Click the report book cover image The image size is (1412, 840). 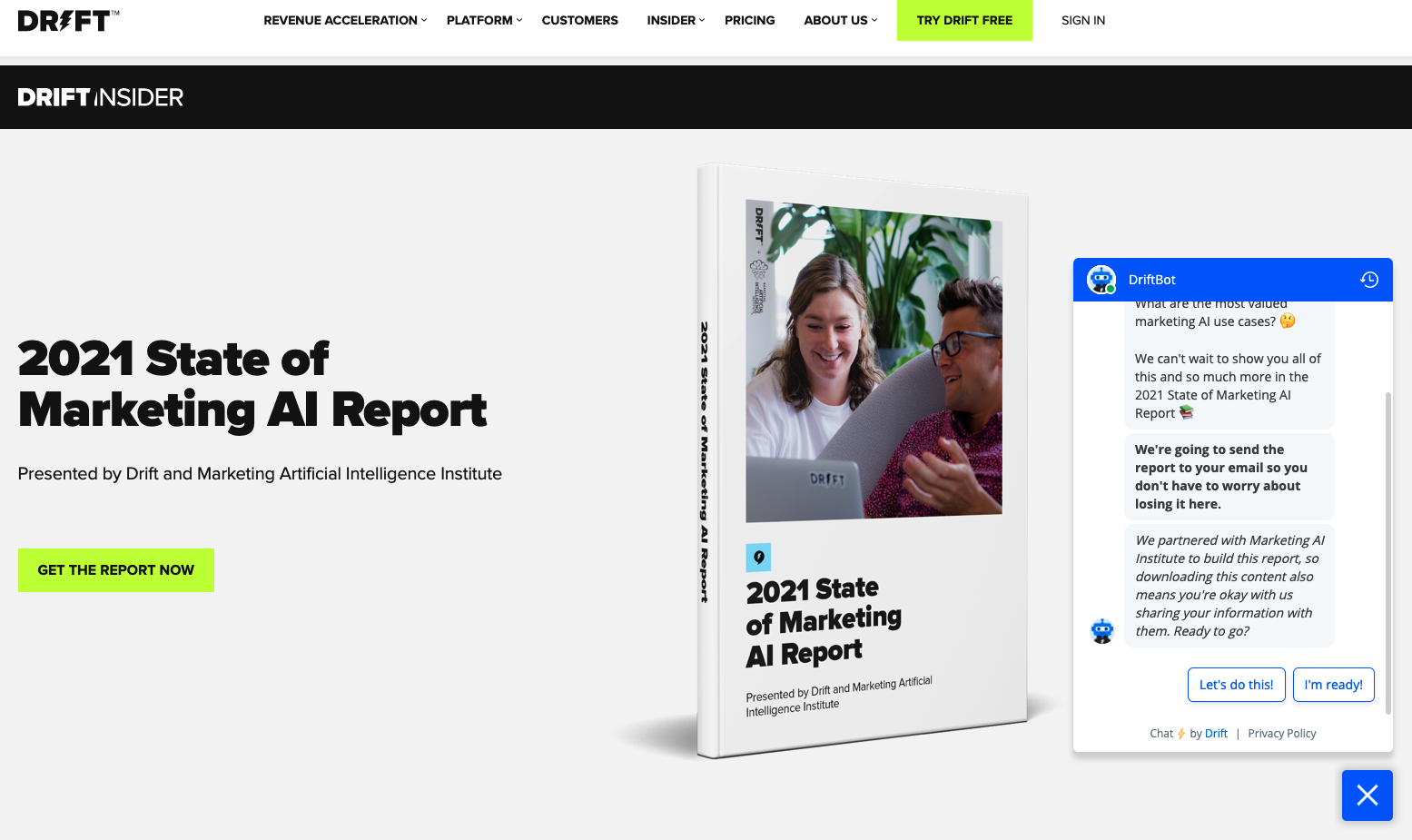pos(863,460)
